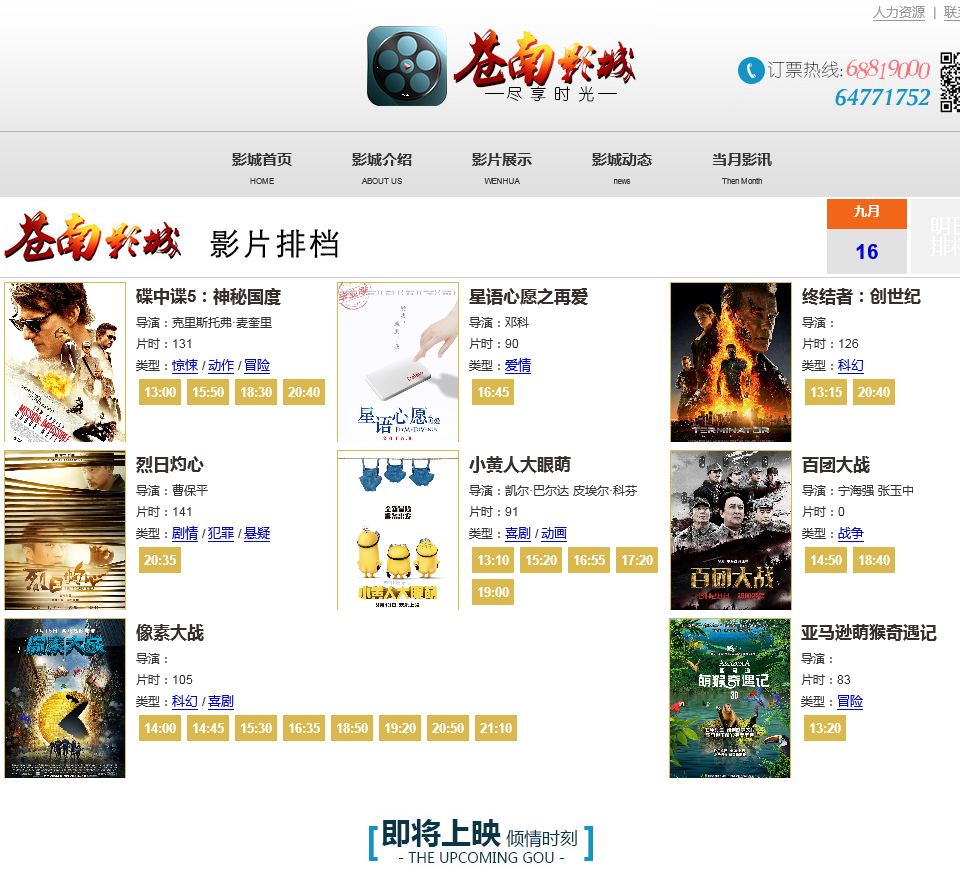Screen dimensions: 960x873
Task: Click the 剧情 genre link
Action: [x=185, y=533]
